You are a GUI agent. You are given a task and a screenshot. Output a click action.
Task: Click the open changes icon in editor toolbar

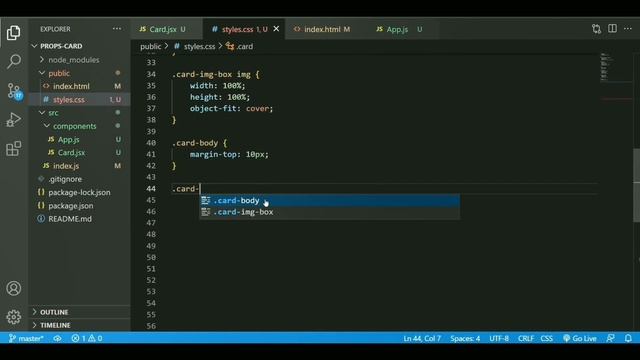[x=596, y=29]
